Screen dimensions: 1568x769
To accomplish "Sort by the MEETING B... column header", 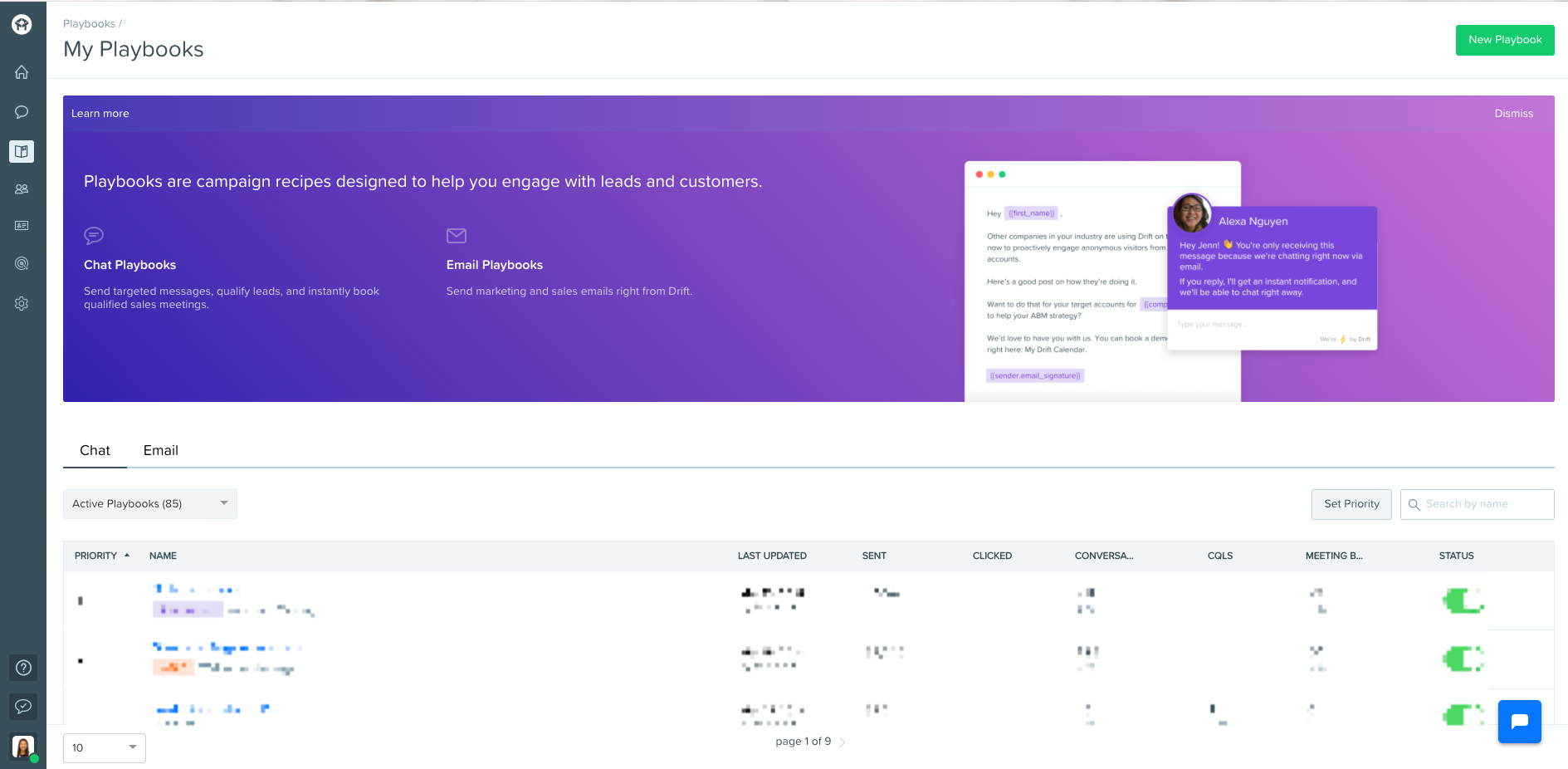I will 1334,556.
